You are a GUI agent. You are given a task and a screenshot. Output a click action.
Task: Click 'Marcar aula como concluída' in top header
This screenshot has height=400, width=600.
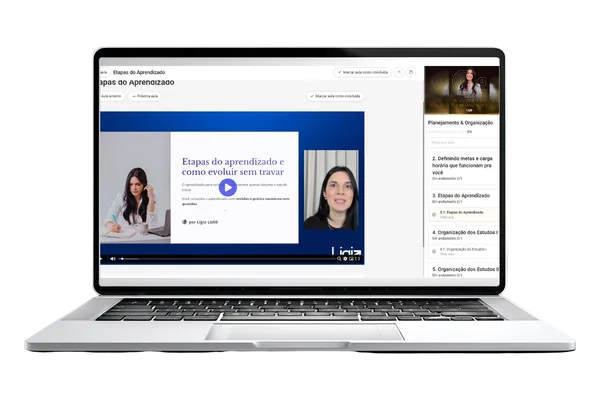[363, 72]
